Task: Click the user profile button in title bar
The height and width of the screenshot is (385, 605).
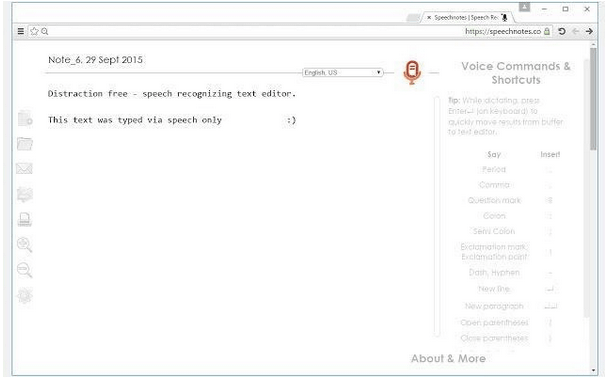Action: 524,7
